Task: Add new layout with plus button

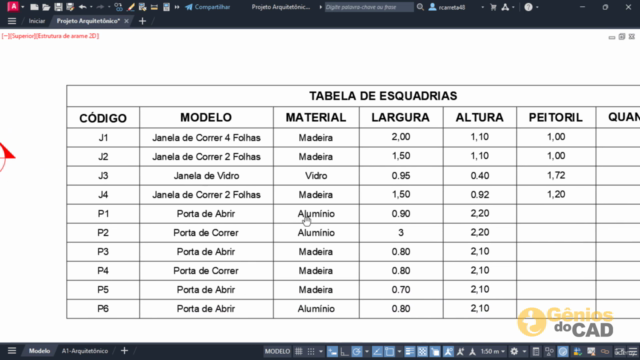Action: [124, 351]
